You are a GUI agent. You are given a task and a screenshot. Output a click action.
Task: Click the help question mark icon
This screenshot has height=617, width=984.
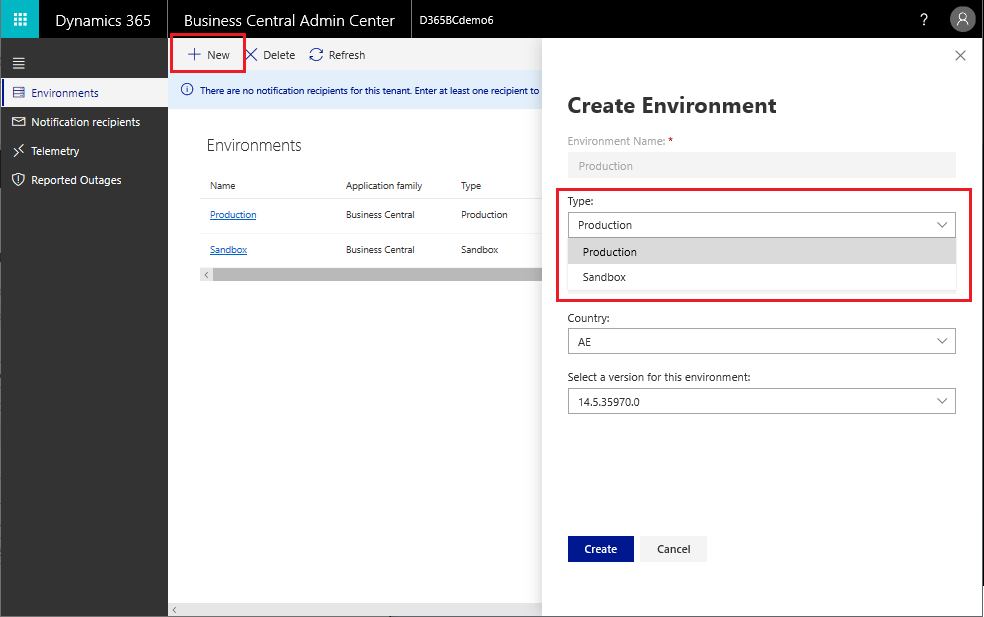click(x=924, y=19)
